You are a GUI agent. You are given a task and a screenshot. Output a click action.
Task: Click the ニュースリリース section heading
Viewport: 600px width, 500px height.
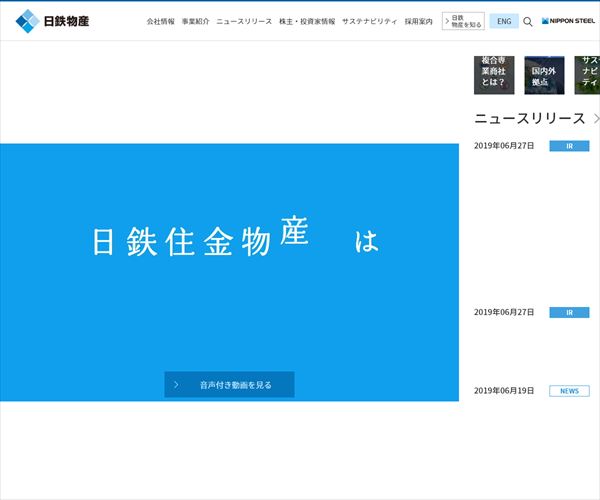point(530,118)
